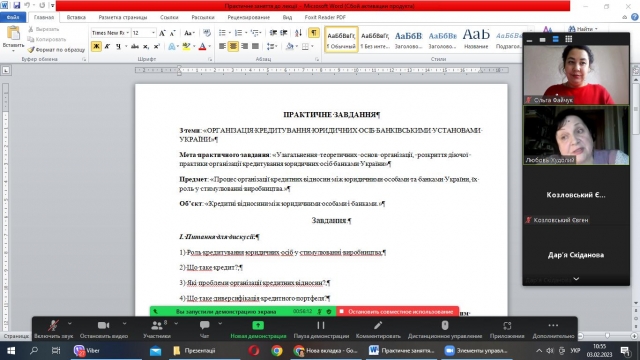Select justify alignment icon

tap(255, 46)
